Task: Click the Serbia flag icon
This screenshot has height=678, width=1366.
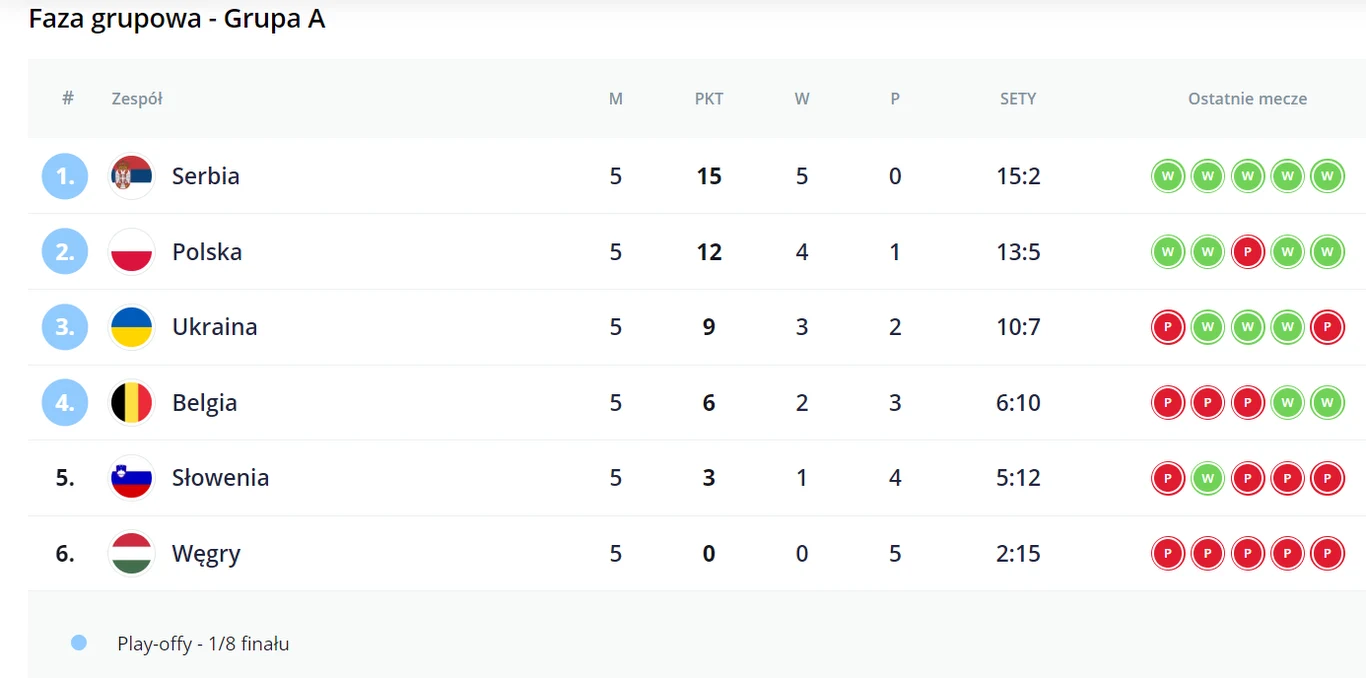Action: tap(131, 176)
